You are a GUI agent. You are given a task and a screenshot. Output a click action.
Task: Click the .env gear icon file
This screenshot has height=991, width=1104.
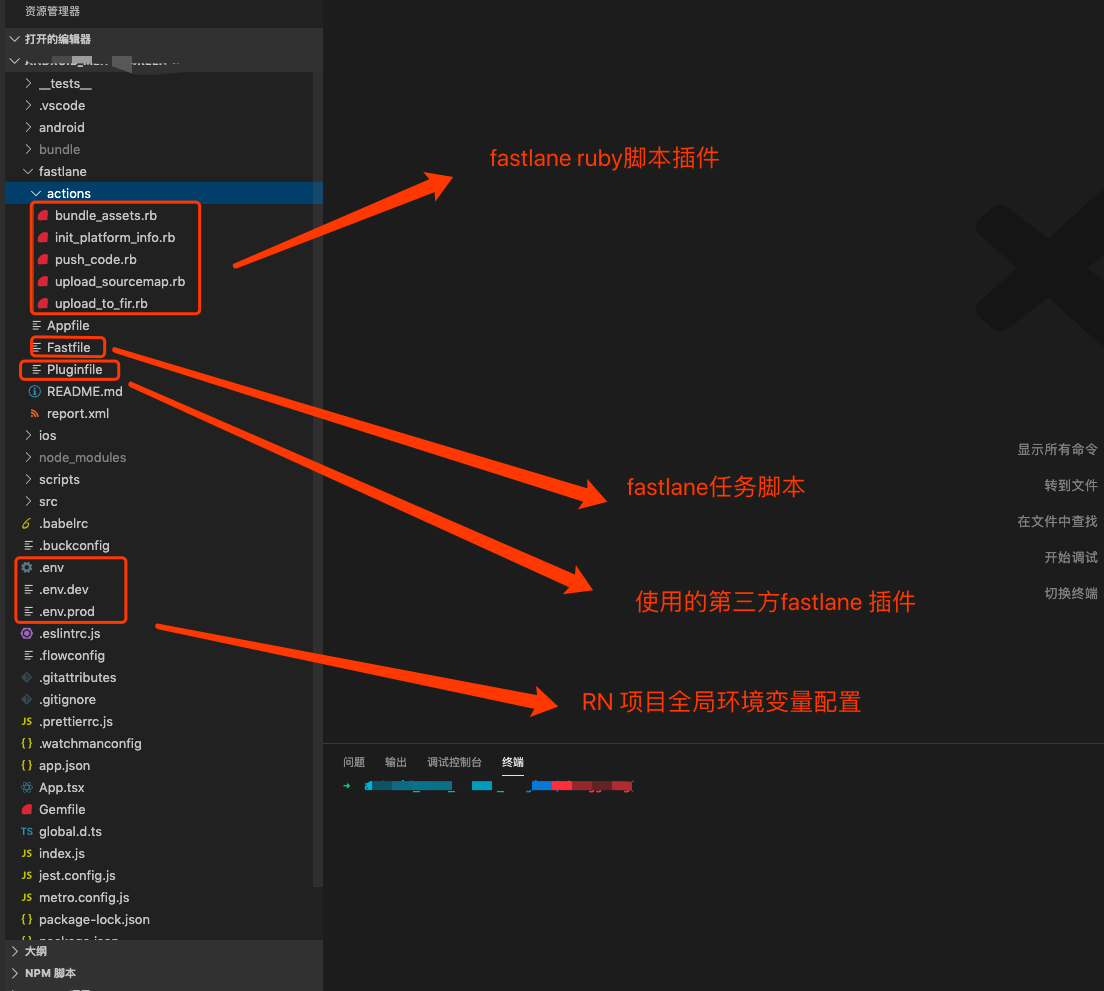pyautogui.click(x=27, y=567)
